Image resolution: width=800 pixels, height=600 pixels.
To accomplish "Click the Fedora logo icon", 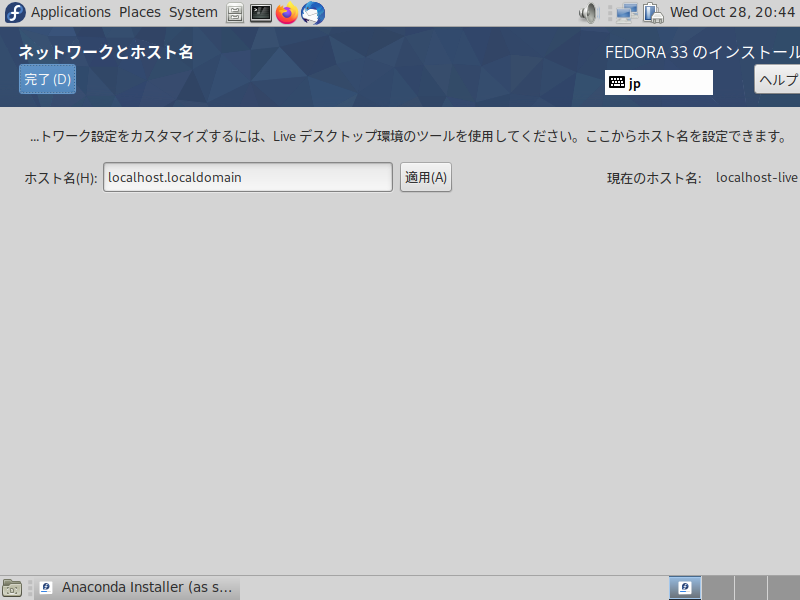I will pyautogui.click(x=15, y=13).
